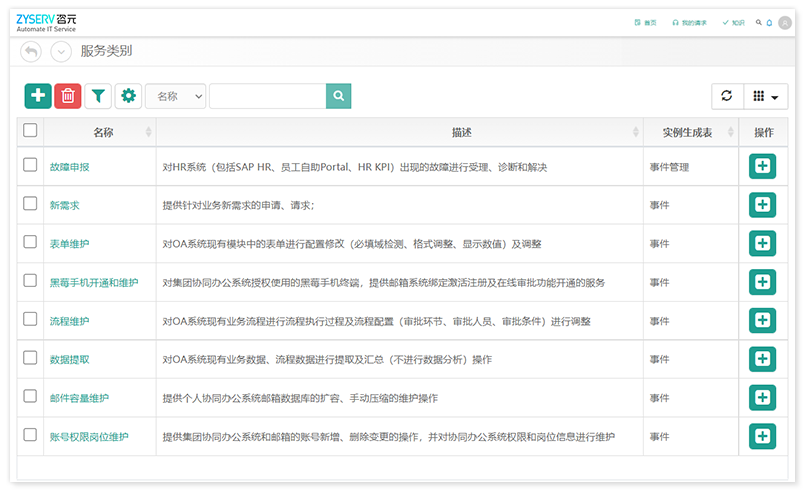808x495 pixels.
Task: Open the 名称 search field dropdown
Action: [176, 96]
